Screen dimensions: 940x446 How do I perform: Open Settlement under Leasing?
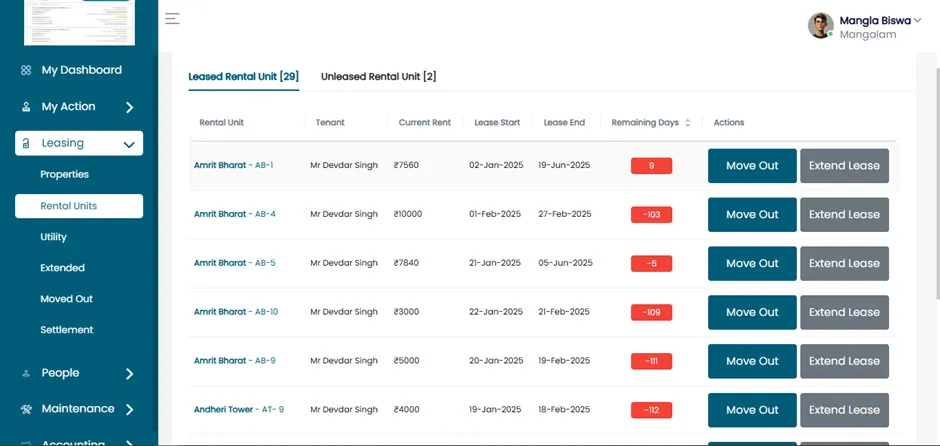(x=67, y=330)
